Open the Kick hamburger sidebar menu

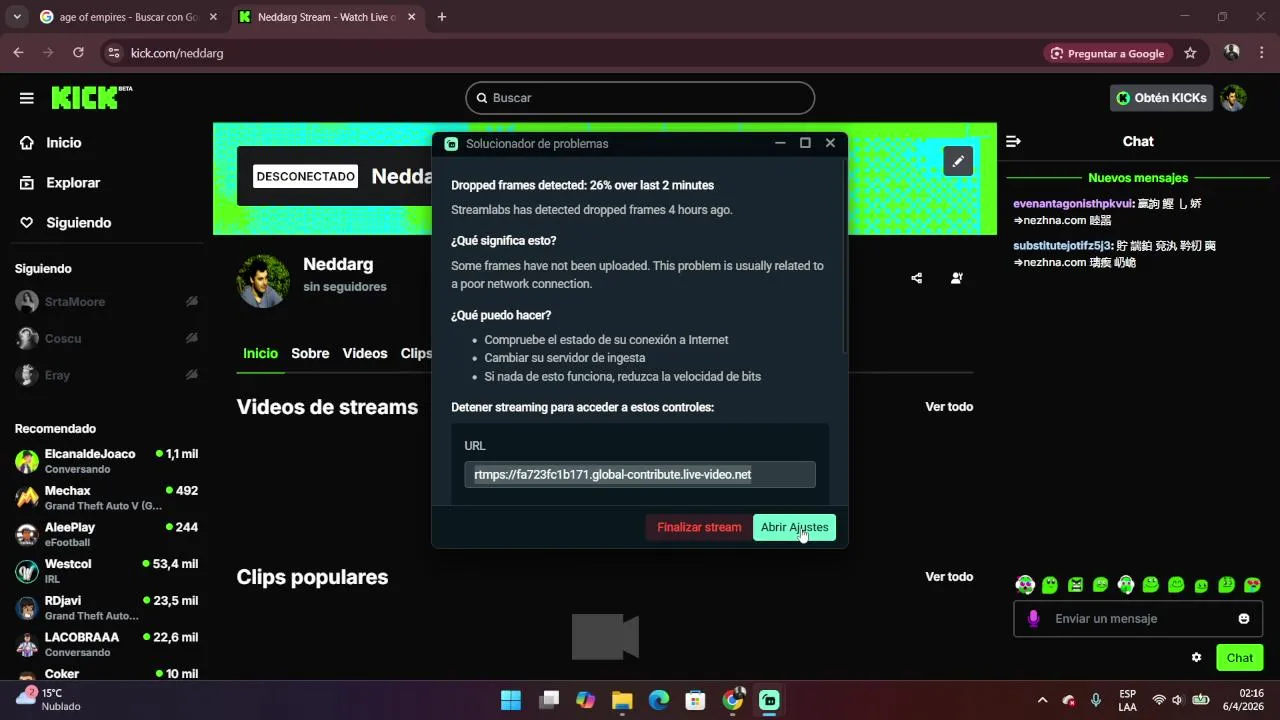pos(27,98)
